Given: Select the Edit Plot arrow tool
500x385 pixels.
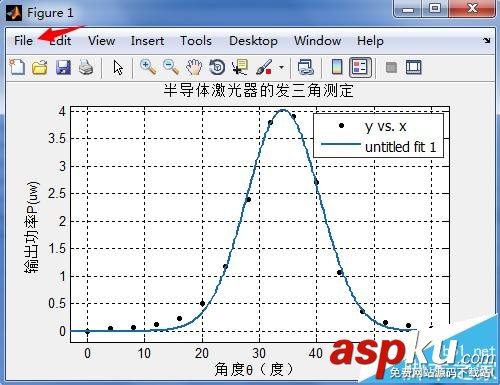Looking at the screenshot, I should [x=118, y=67].
